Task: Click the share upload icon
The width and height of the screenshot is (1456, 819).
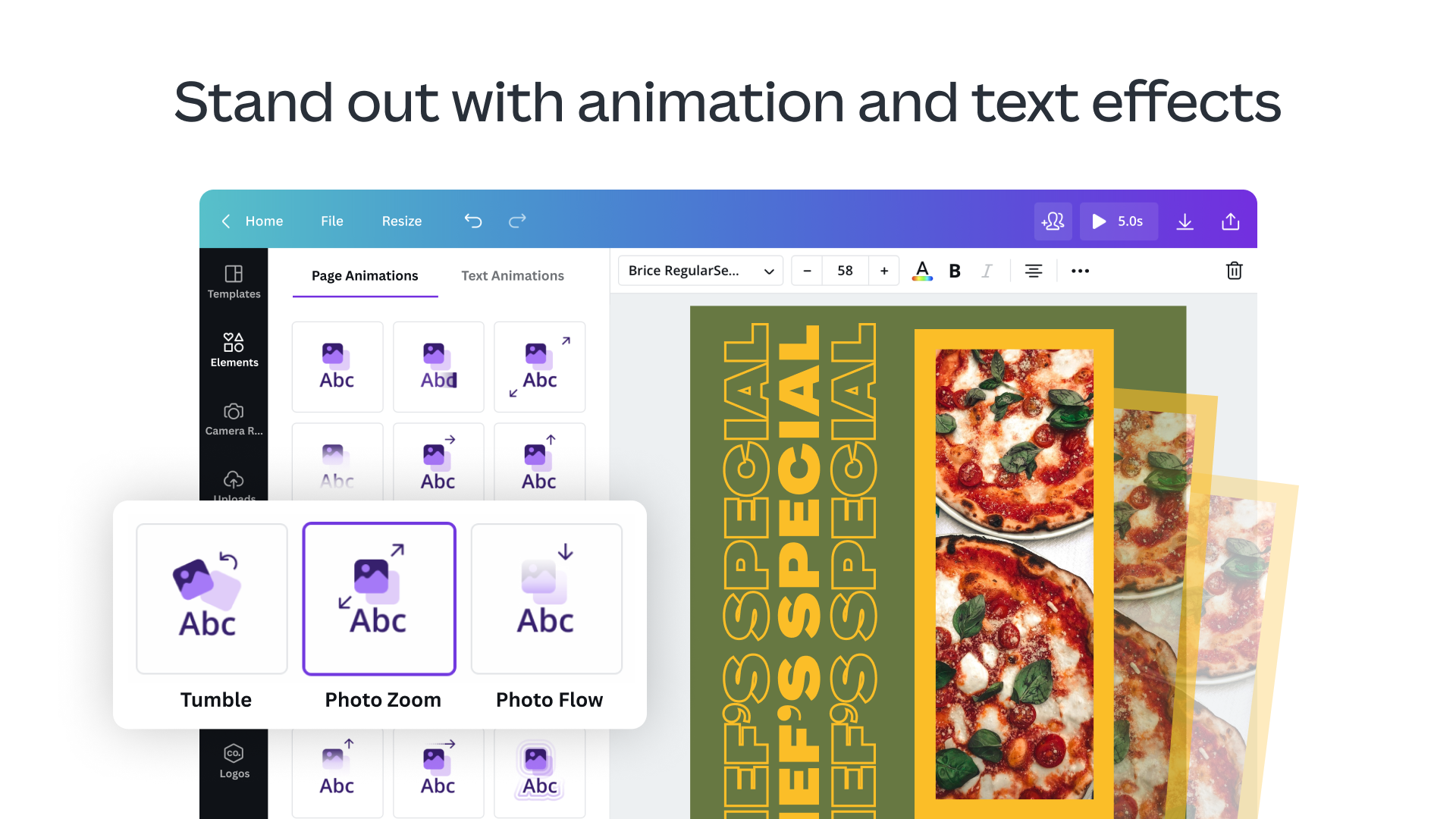Action: 1230,221
